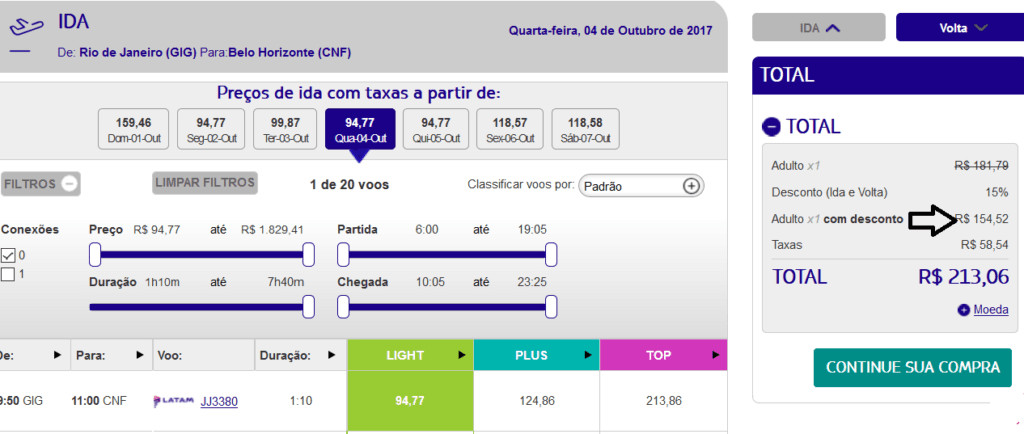Expand the Volta section chevron
The height and width of the screenshot is (434, 1024).
(981, 28)
